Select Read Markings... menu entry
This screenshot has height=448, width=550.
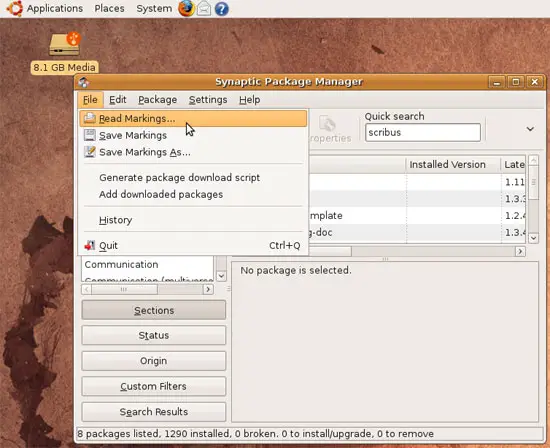pyautogui.click(x=193, y=118)
